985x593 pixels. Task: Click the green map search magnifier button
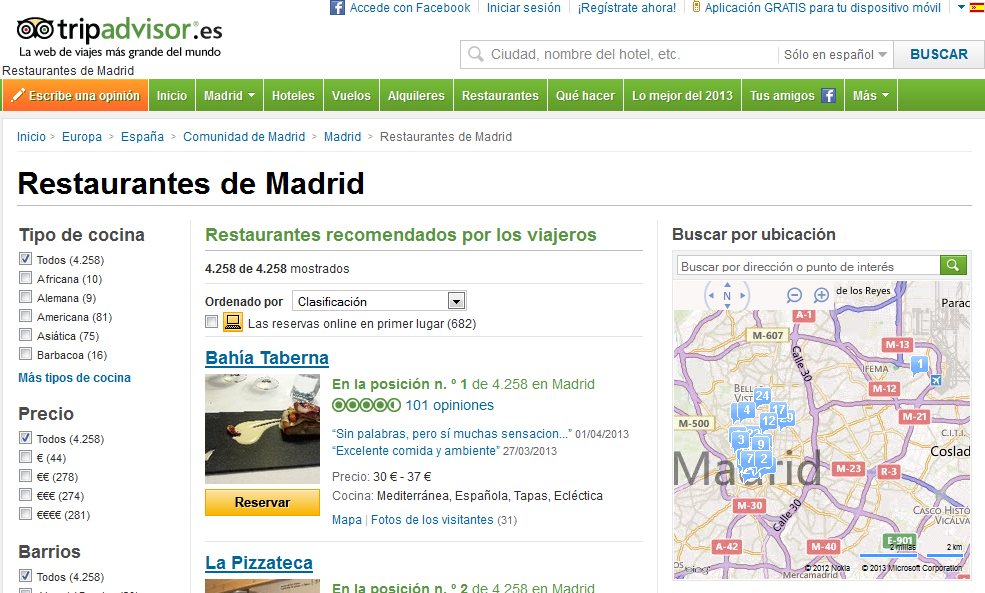click(953, 266)
